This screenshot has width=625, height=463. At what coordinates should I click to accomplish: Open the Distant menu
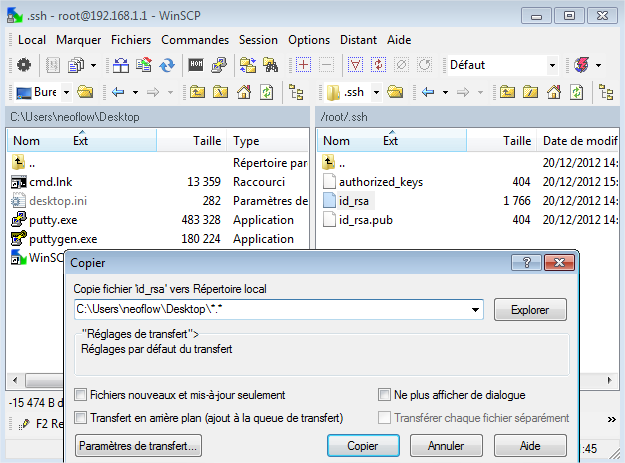tap(358, 40)
